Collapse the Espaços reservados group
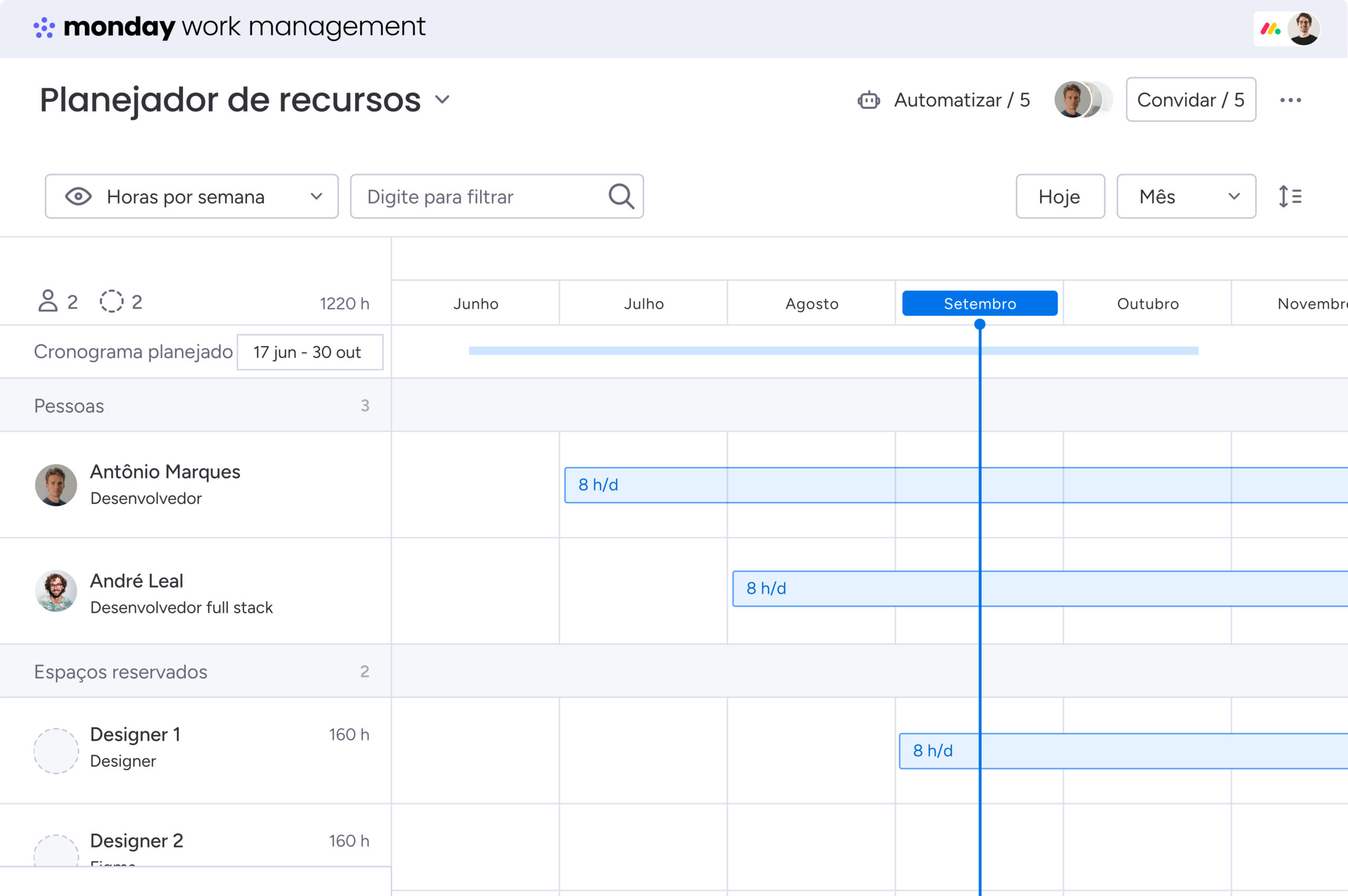The width and height of the screenshot is (1348, 896). (x=195, y=671)
